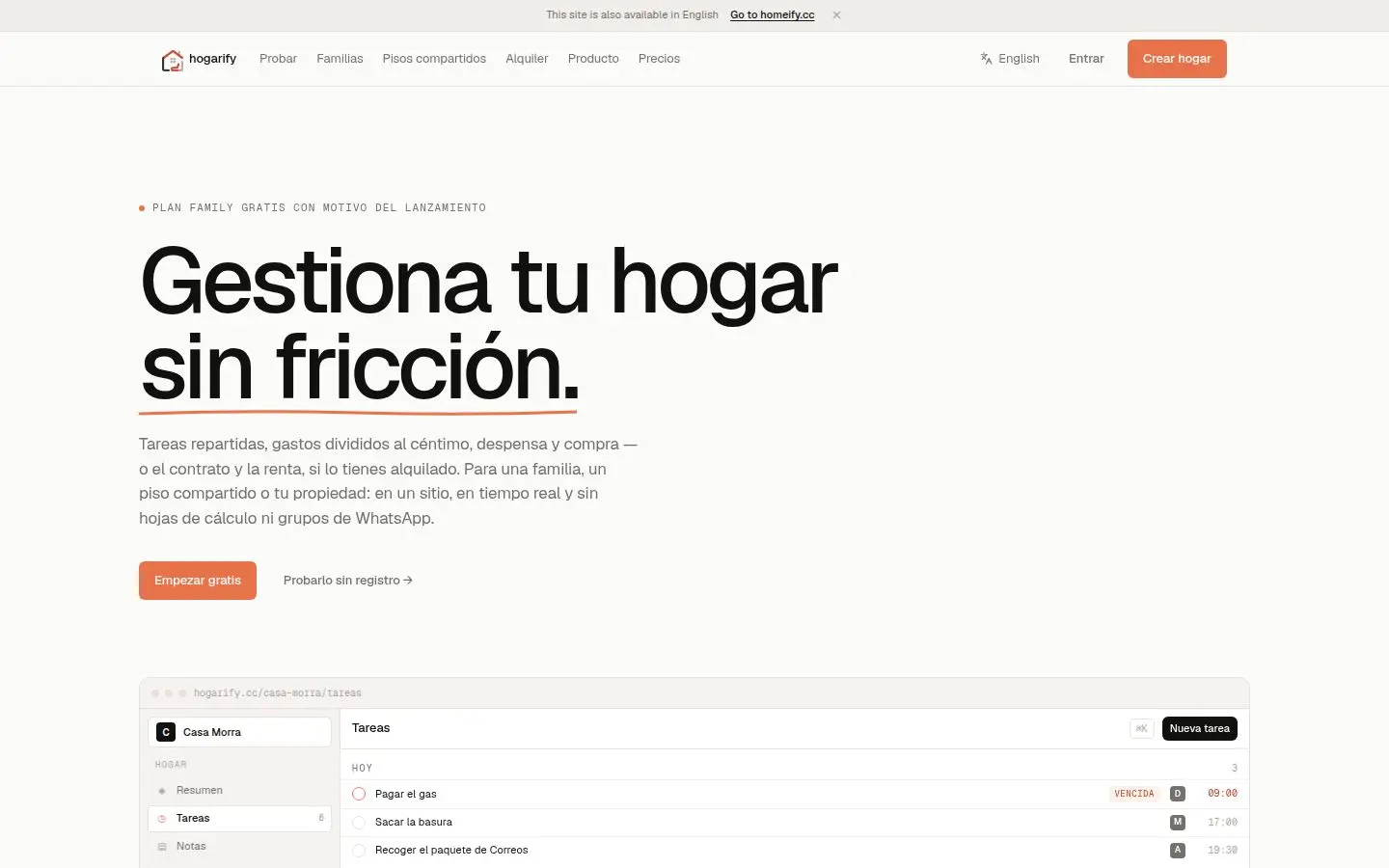Click the Tareas count badge 6
This screenshot has width=1389, height=868.
point(321,818)
